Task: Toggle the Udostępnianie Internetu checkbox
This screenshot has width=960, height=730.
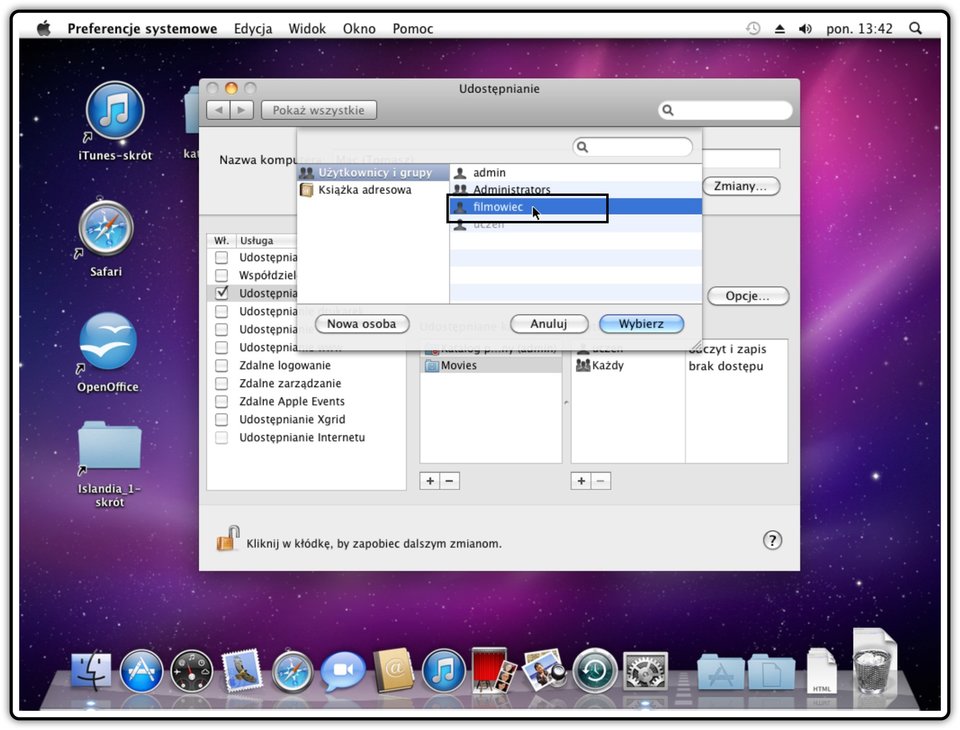Action: point(222,438)
